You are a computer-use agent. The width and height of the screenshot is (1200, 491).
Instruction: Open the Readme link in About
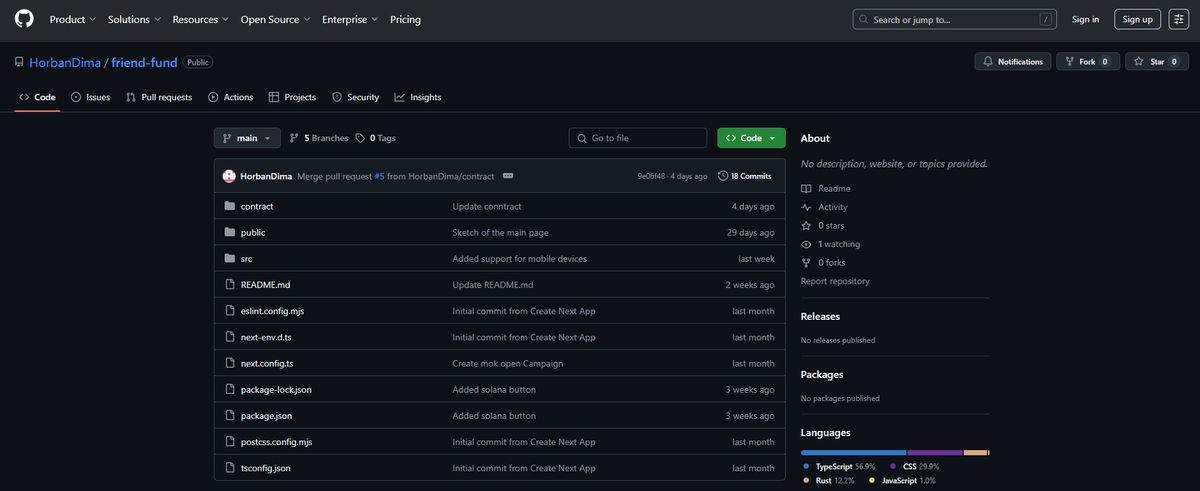pos(826,189)
